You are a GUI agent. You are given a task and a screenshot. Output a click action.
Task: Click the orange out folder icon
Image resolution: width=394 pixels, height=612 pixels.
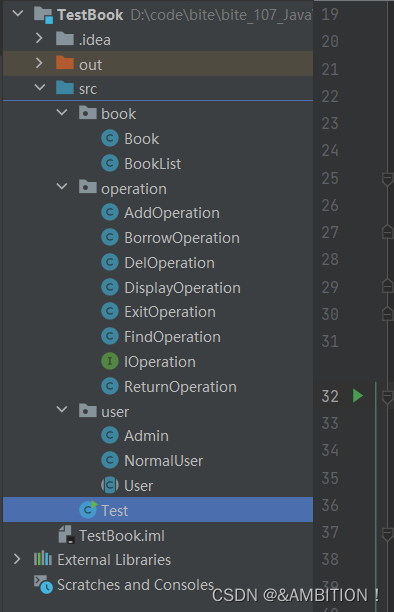pos(65,63)
